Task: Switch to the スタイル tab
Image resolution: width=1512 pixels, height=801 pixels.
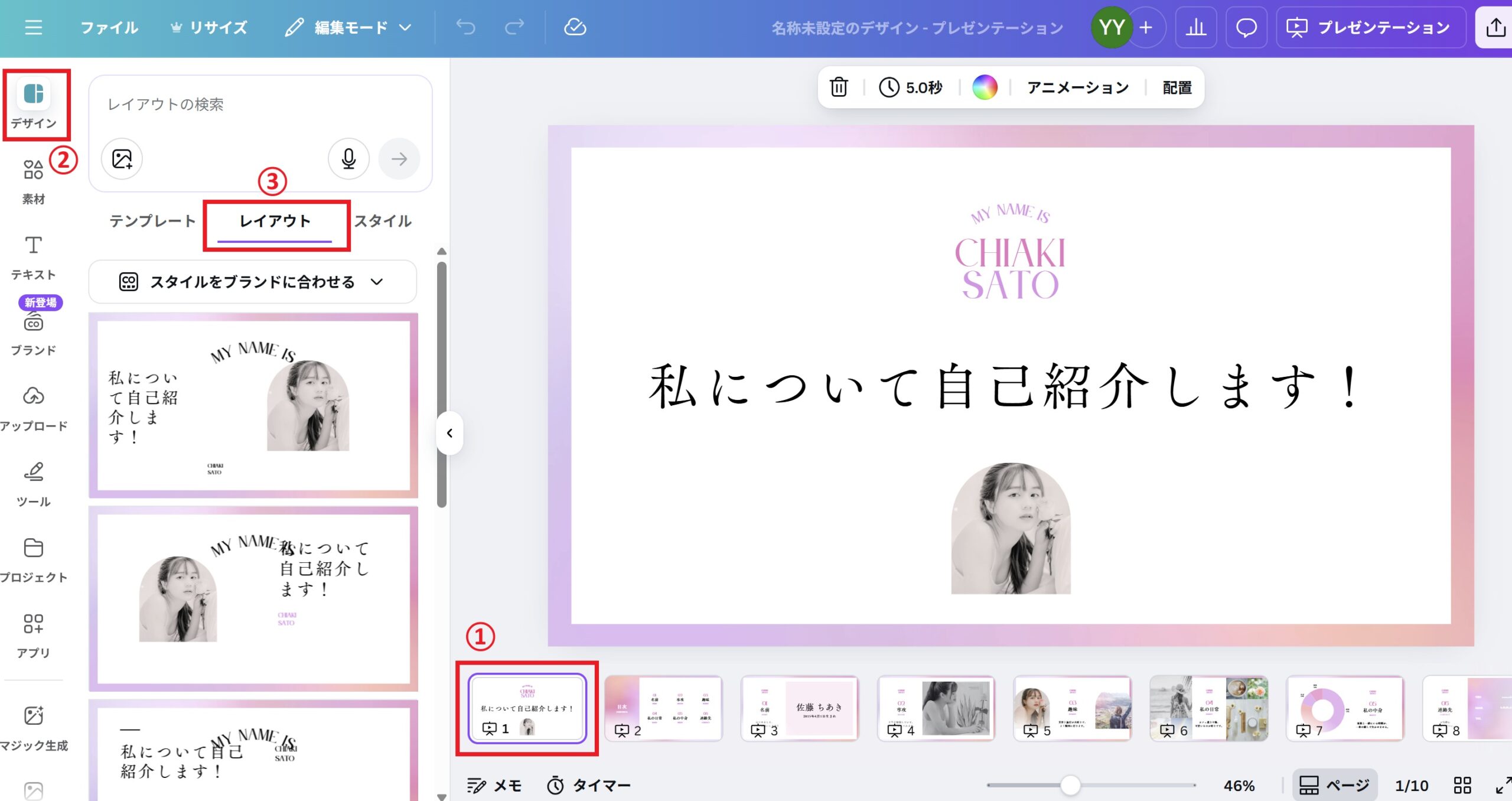Action: [x=383, y=221]
